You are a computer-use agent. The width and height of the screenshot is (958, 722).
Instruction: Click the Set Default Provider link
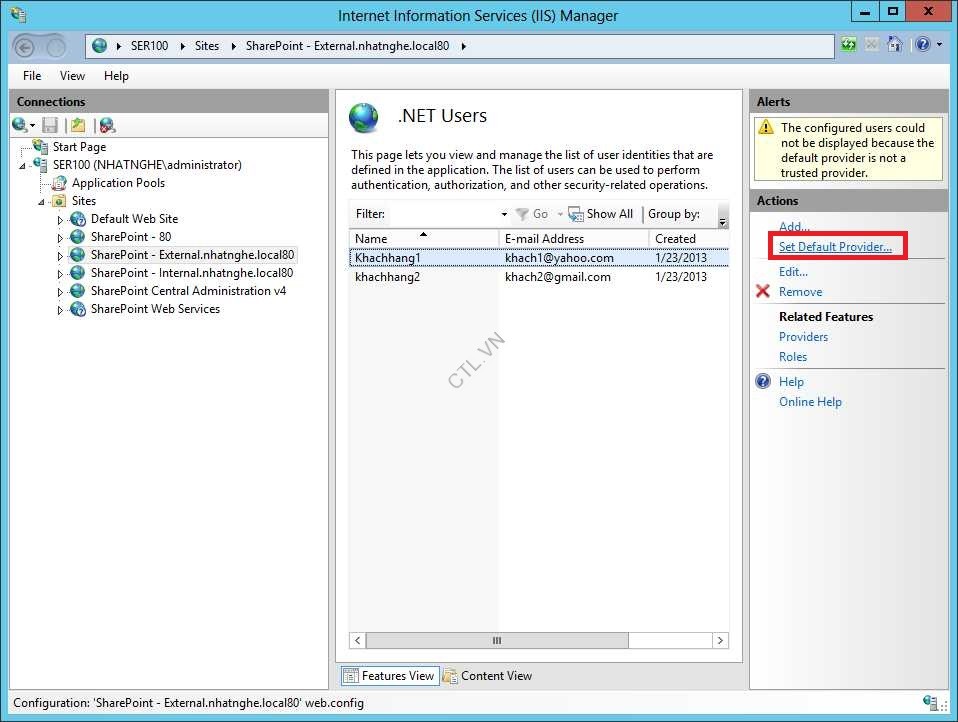pos(835,247)
